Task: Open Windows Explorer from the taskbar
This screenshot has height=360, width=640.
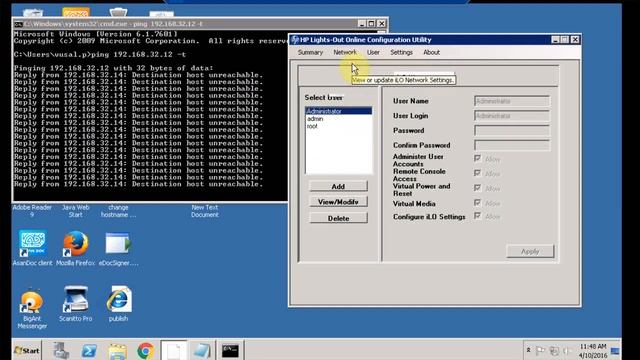Action: [x=117, y=351]
